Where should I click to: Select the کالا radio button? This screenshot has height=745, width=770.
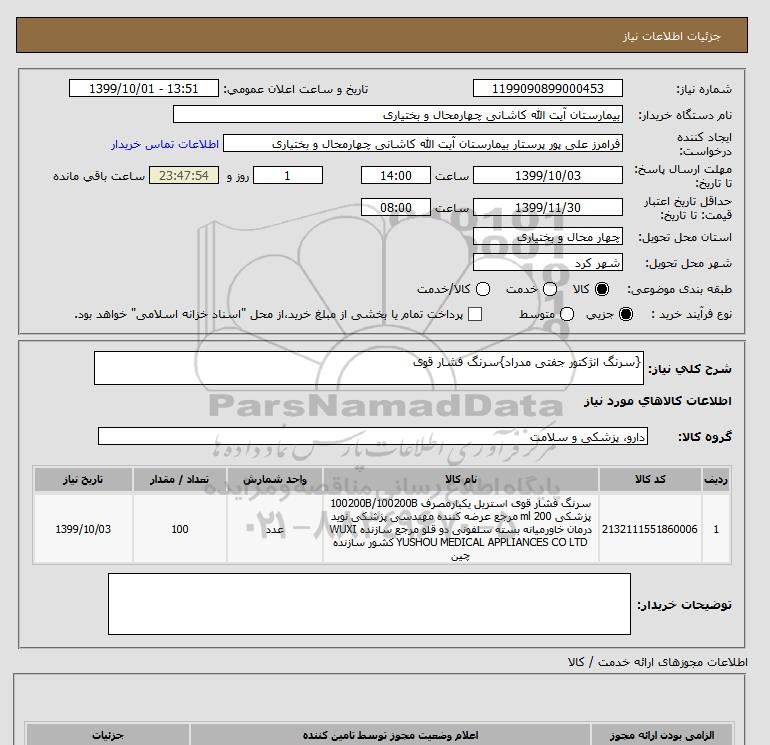(x=602, y=289)
